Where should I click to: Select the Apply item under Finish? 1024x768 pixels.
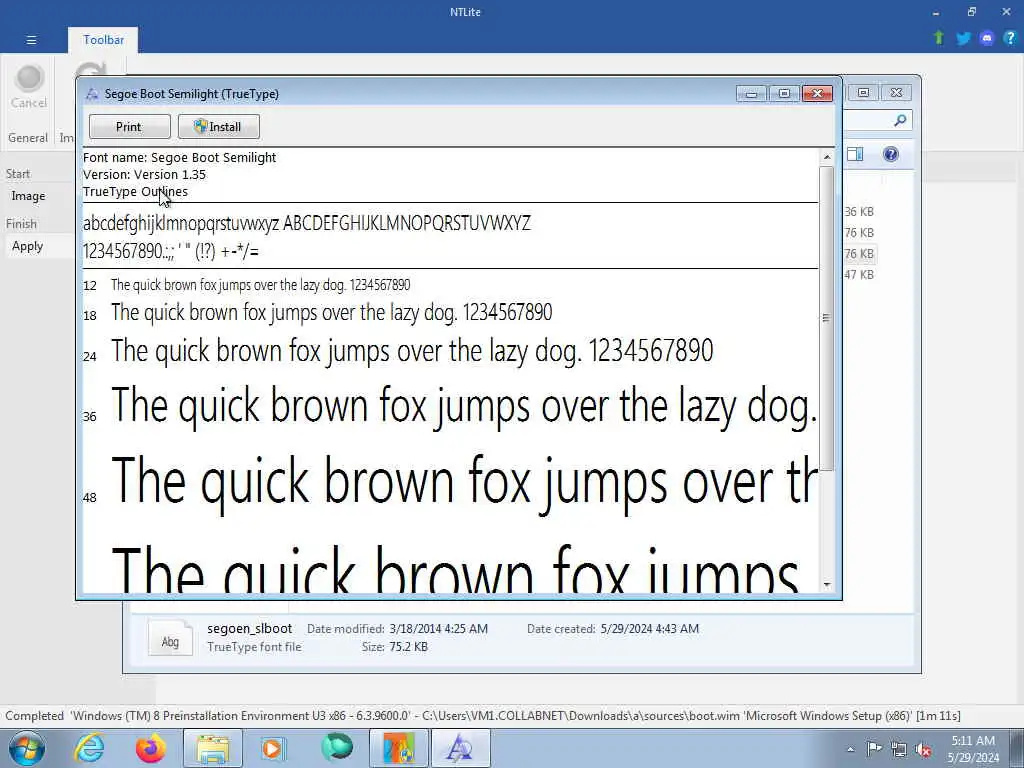tap(27, 246)
